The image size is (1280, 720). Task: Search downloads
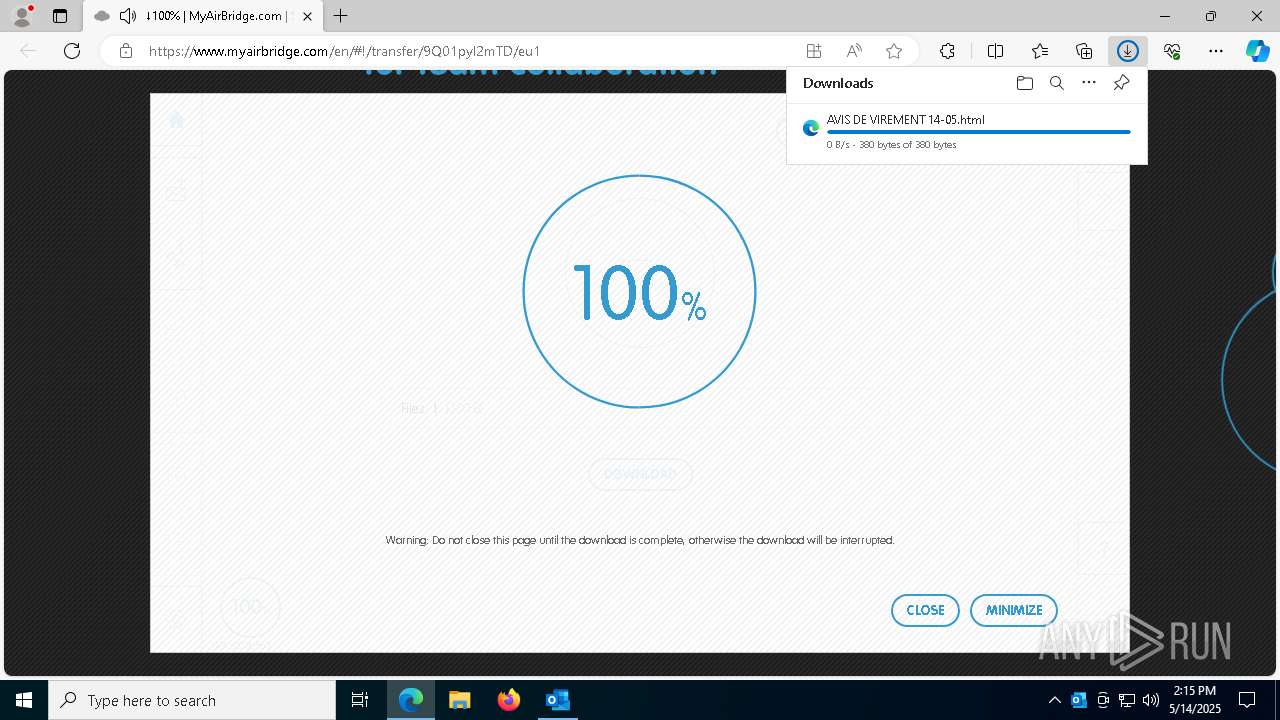point(1057,83)
